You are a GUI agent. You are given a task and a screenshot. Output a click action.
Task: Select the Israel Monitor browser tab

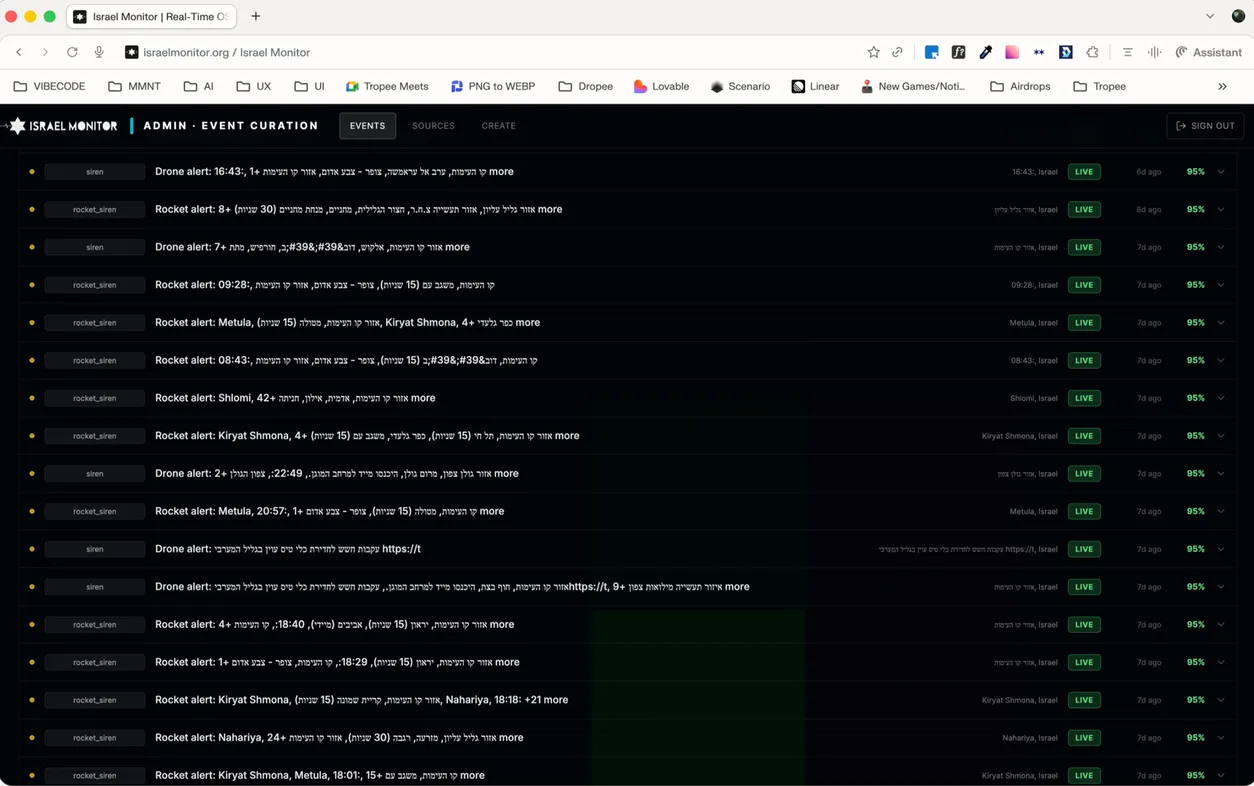point(152,16)
